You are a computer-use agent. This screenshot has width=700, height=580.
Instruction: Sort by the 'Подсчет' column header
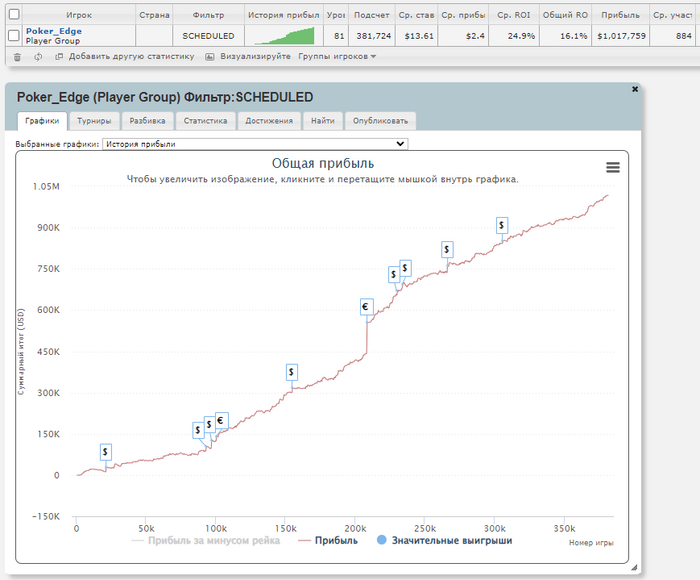pyautogui.click(x=371, y=15)
